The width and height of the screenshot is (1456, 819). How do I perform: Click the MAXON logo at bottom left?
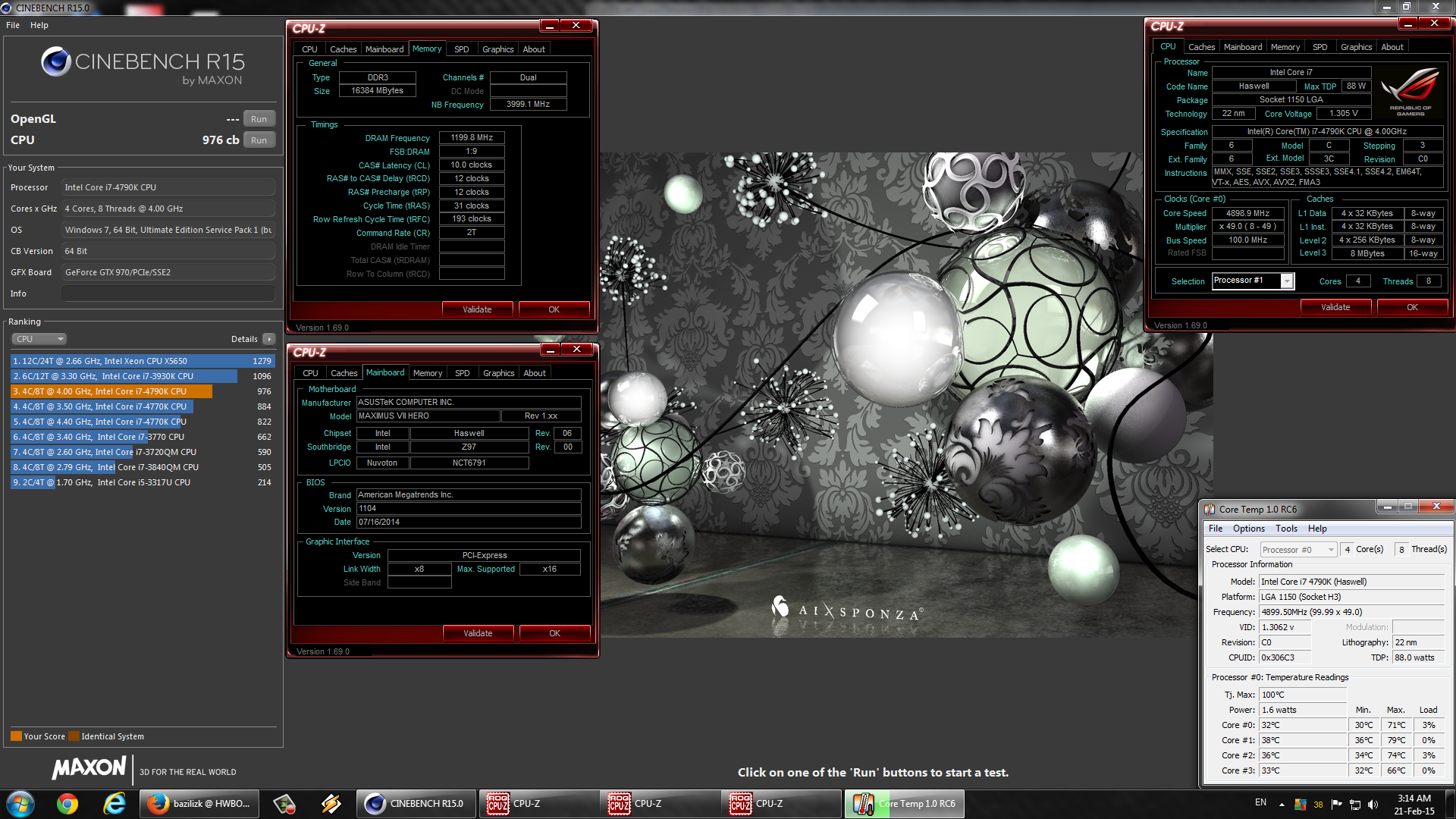(x=89, y=768)
